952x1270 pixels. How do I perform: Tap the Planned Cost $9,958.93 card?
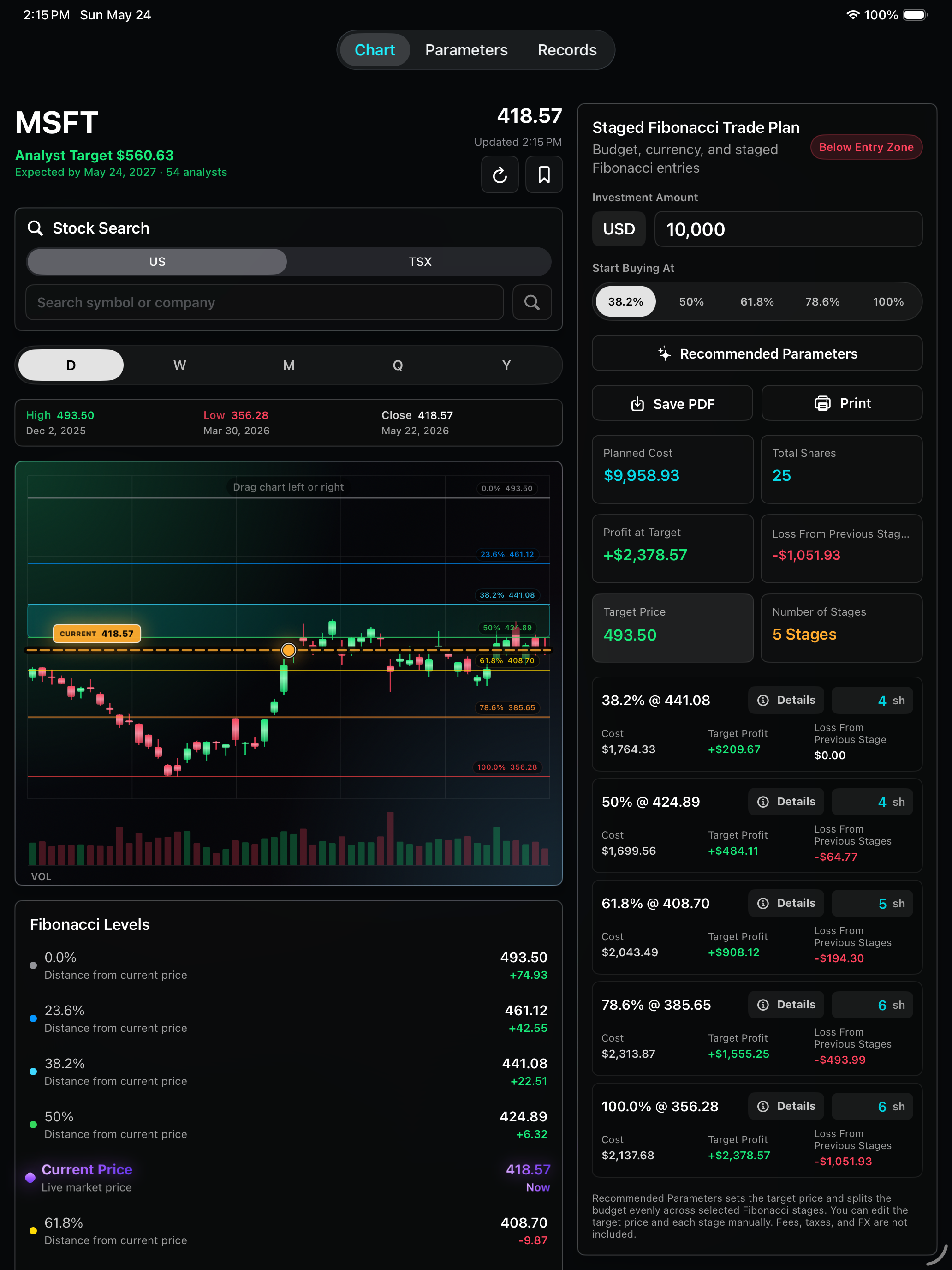point(672,469)
